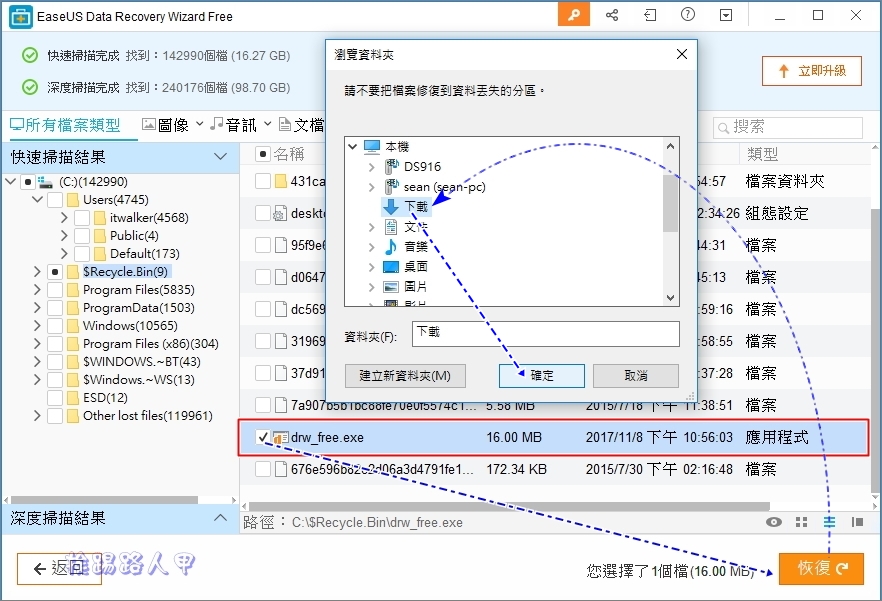882x601 pixels.
Task: Select the 所有檔案類型 tab
Action: [65, 125]
